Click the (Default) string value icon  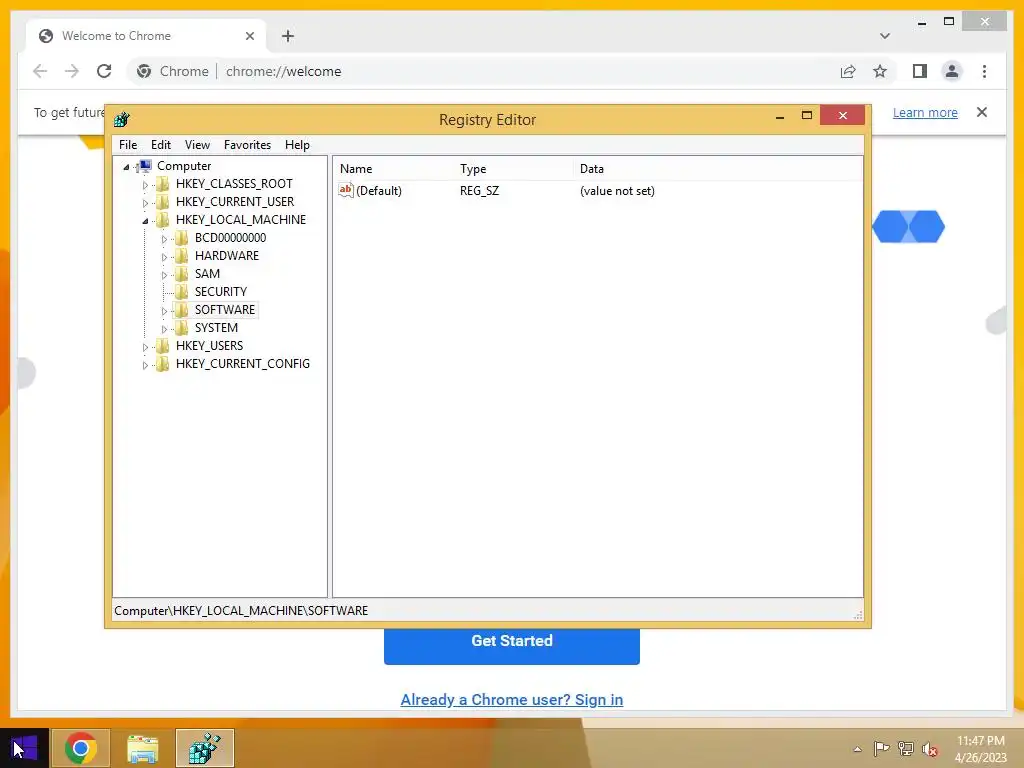[x=346, y=190]
